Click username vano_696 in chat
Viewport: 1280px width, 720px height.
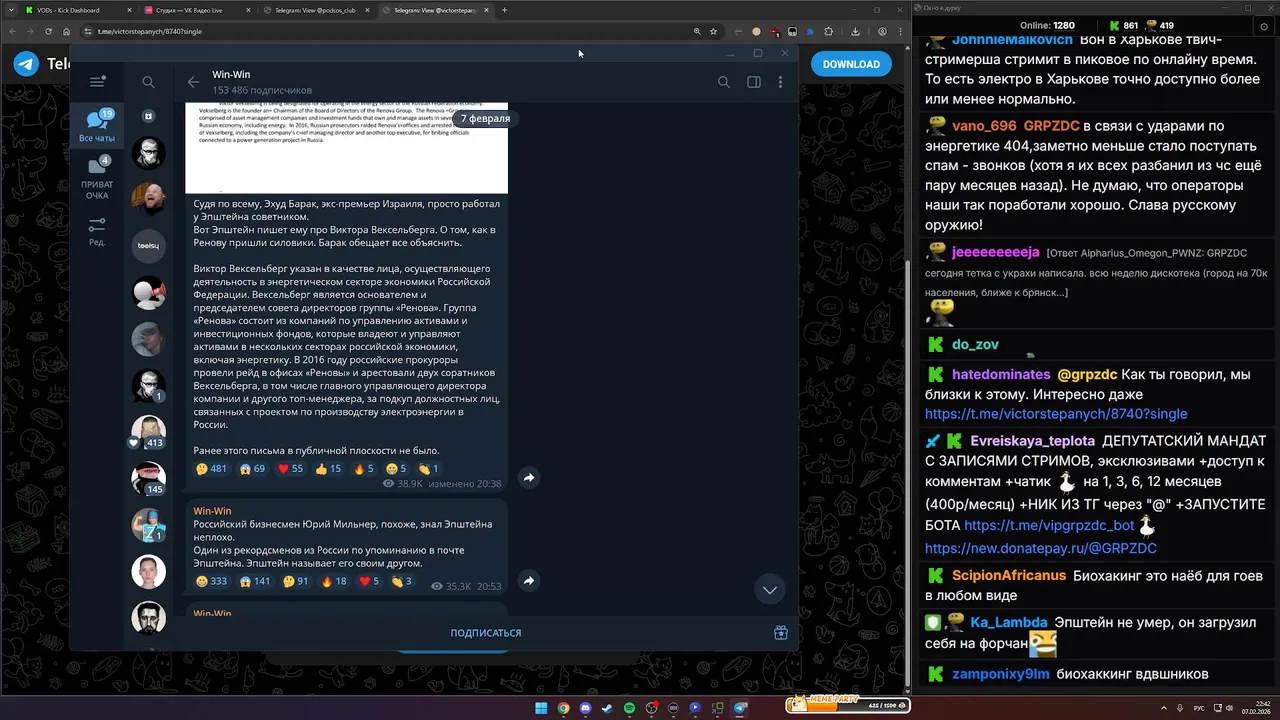pyautogui.click(x=984, y=126)
